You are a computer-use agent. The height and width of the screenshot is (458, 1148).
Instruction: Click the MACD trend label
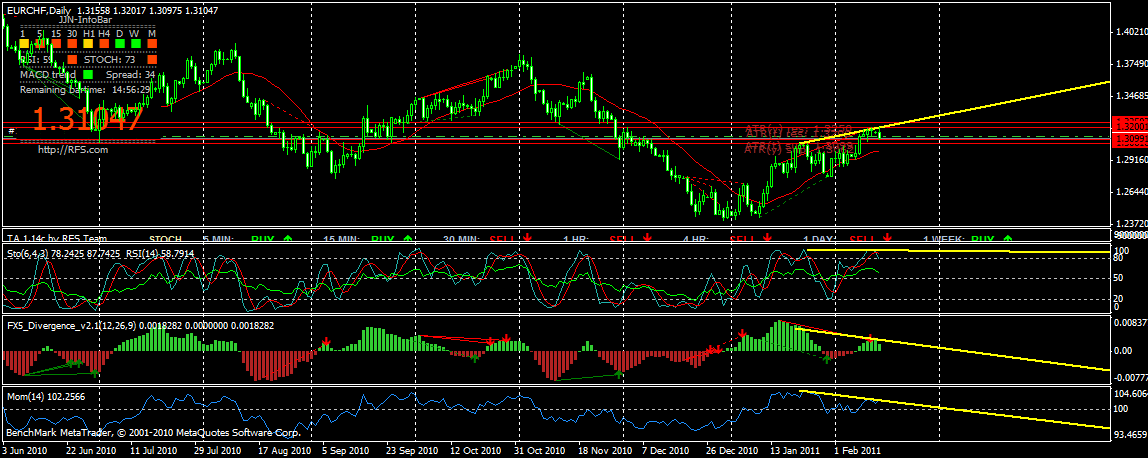pos(48,75)
